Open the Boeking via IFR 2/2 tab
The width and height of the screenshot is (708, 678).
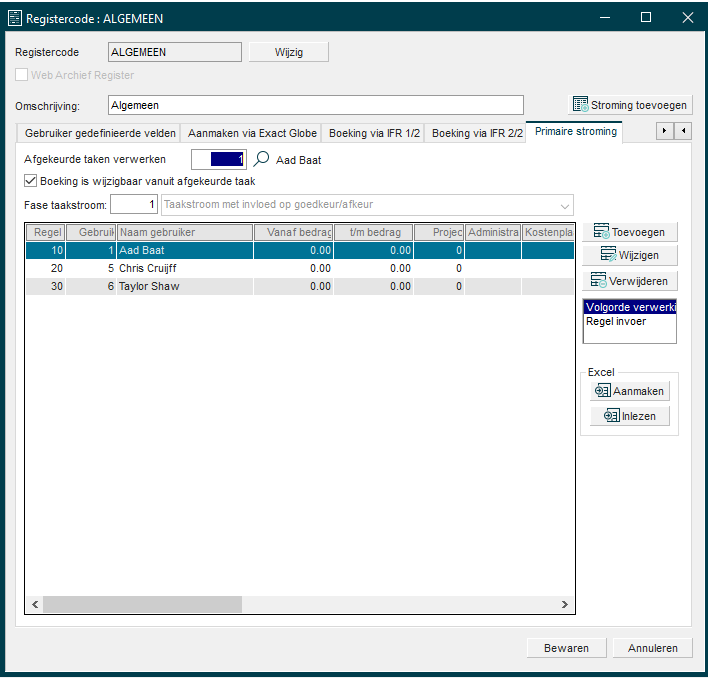[x=477, y=133]
